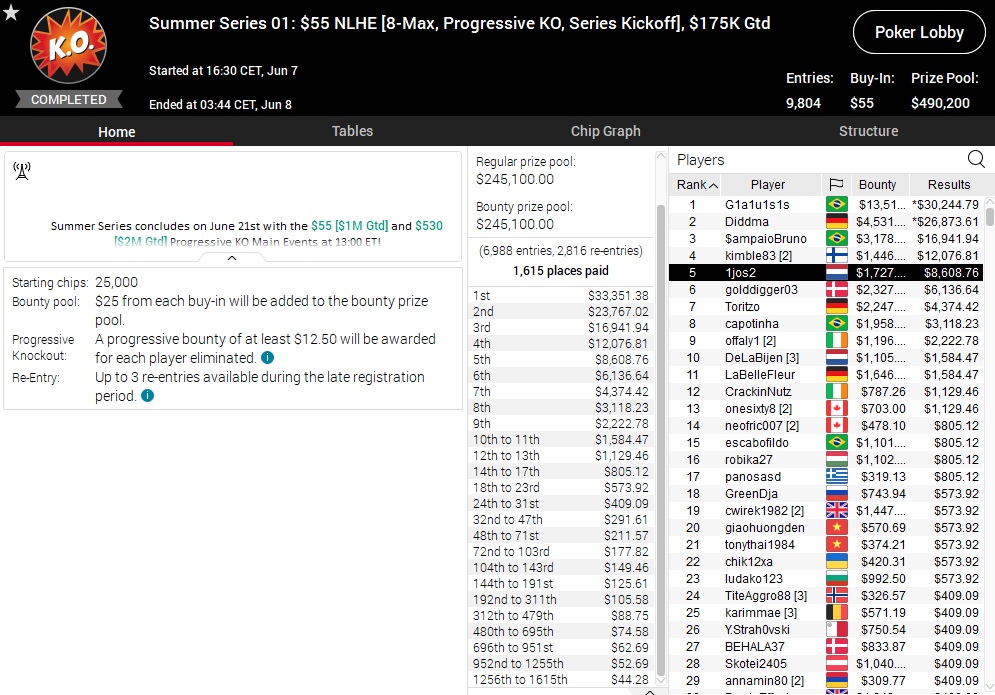Click Greece flag beside panosasd
The width and height of the screenshot is (995, 695).
pyautogui.click(x=836, y=477)
